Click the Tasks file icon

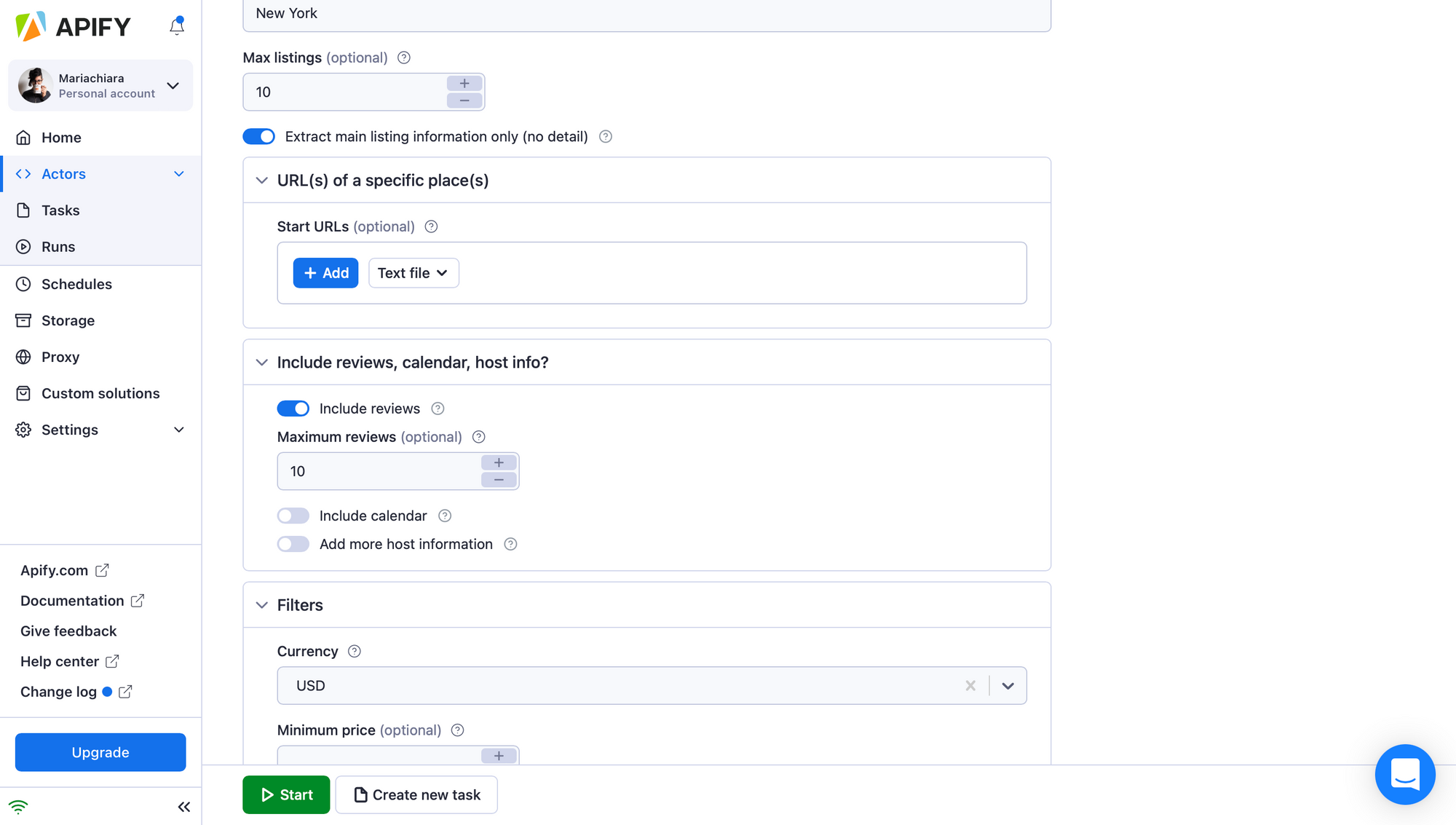[x=23, y=210]
